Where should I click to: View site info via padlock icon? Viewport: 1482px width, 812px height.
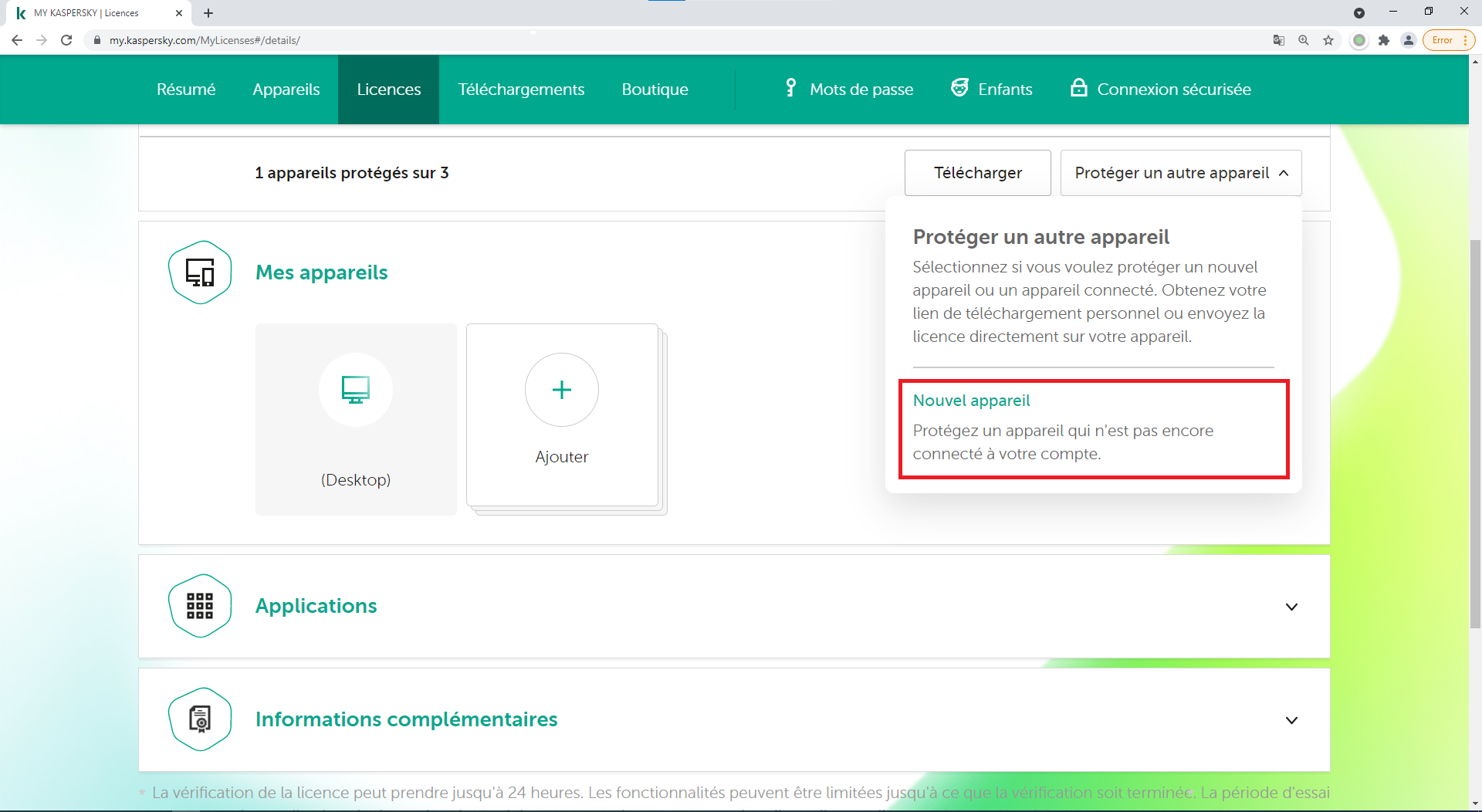(97, 40)
